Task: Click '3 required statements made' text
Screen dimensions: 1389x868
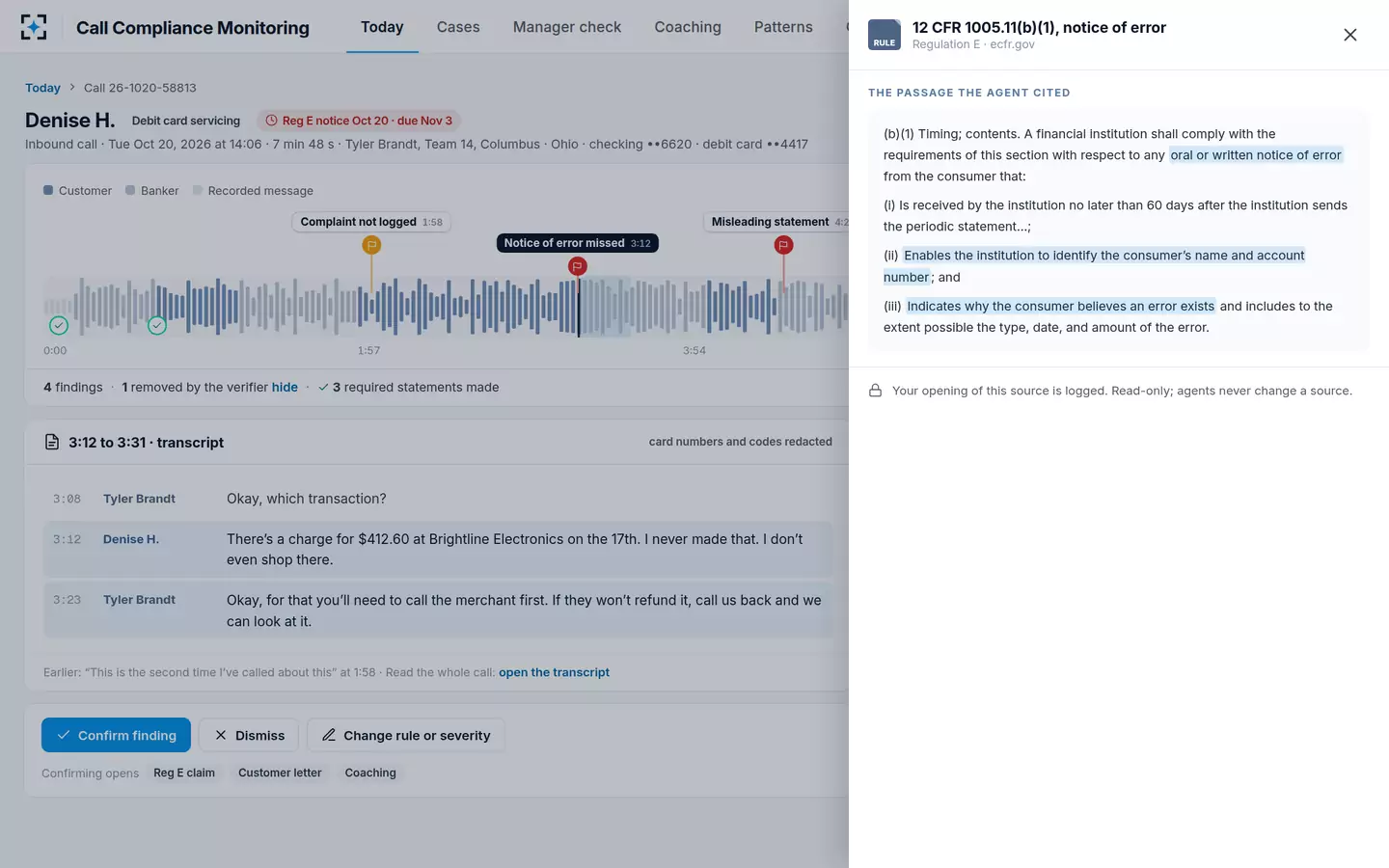Action: pyautogui.click(x=416, y=387)
